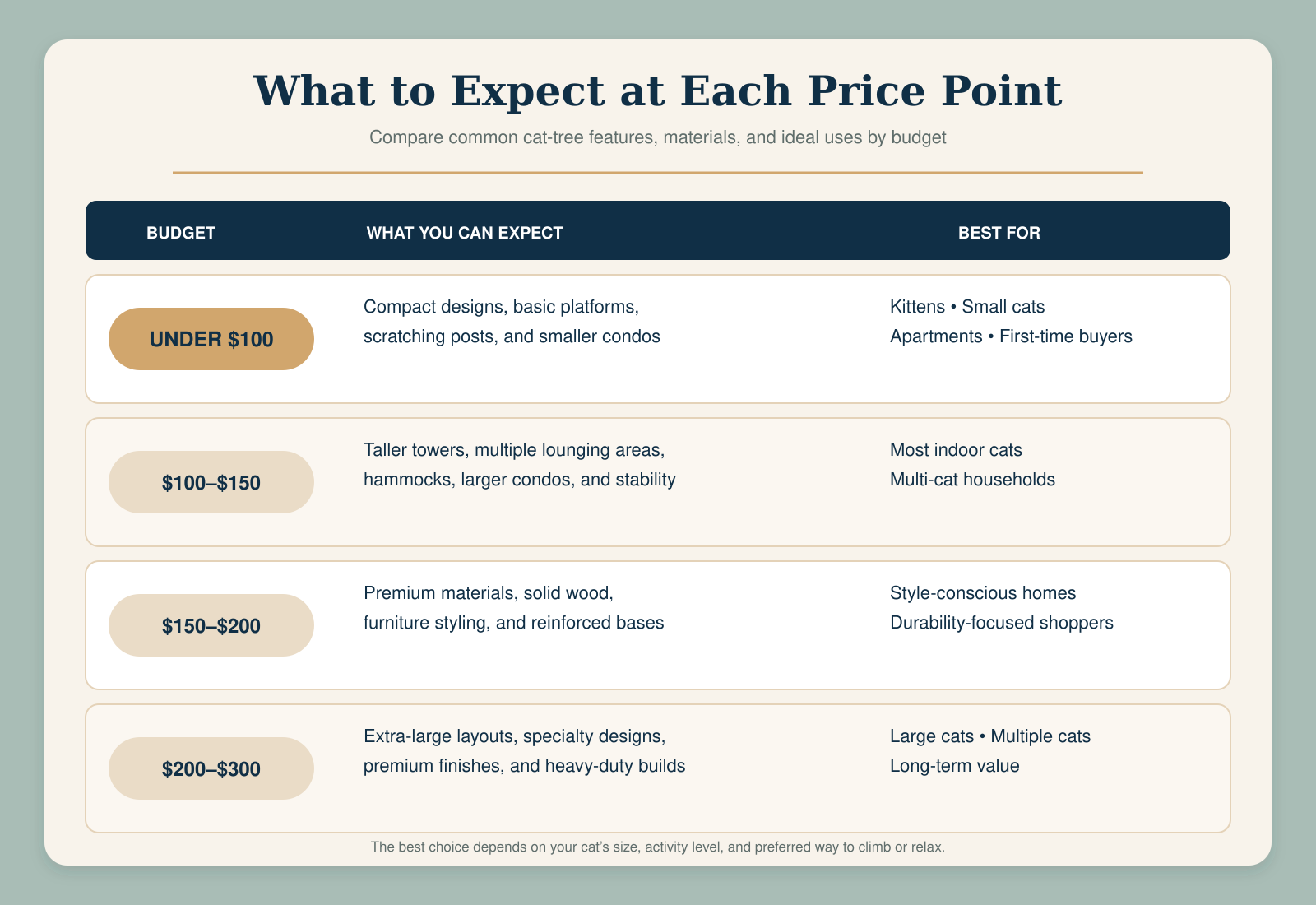1316x905 pixels.
Task: Click the BUDGET column header
Action: click(181, 233)
